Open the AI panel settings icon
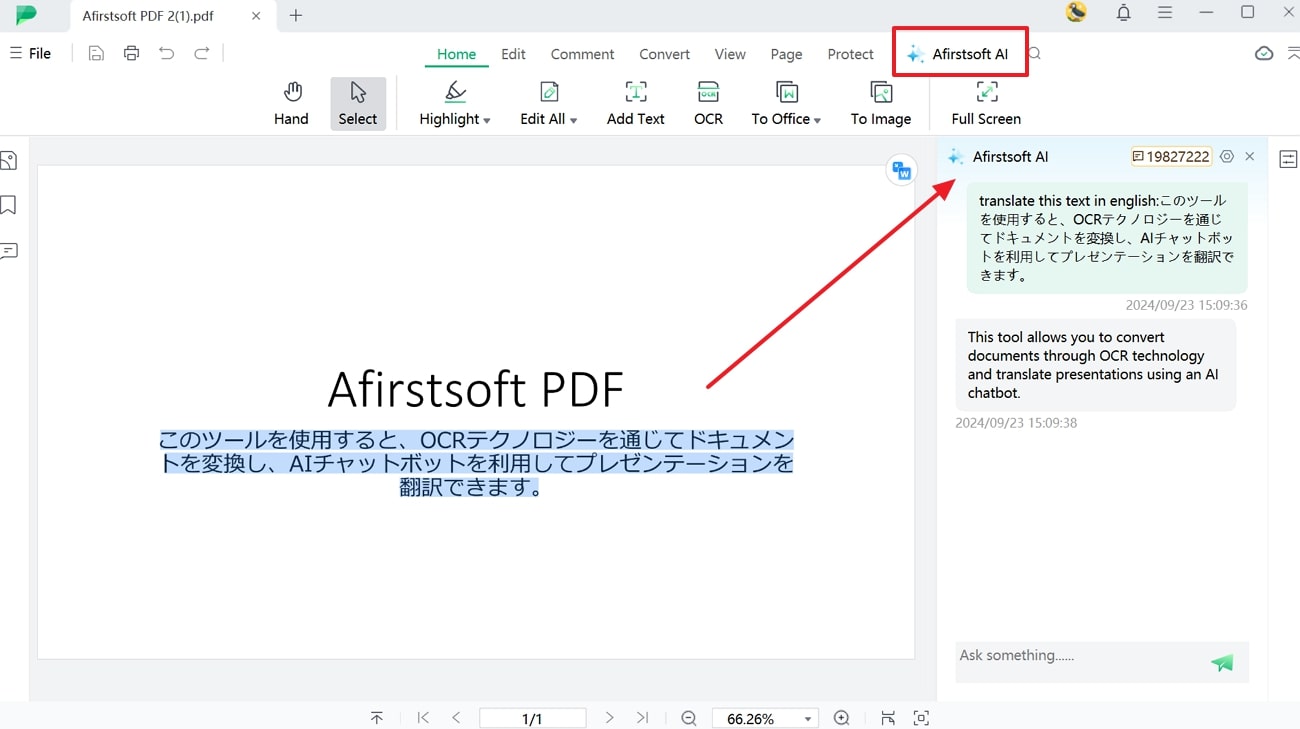This screenshot has height=729, width=1300. point(1227,156)
